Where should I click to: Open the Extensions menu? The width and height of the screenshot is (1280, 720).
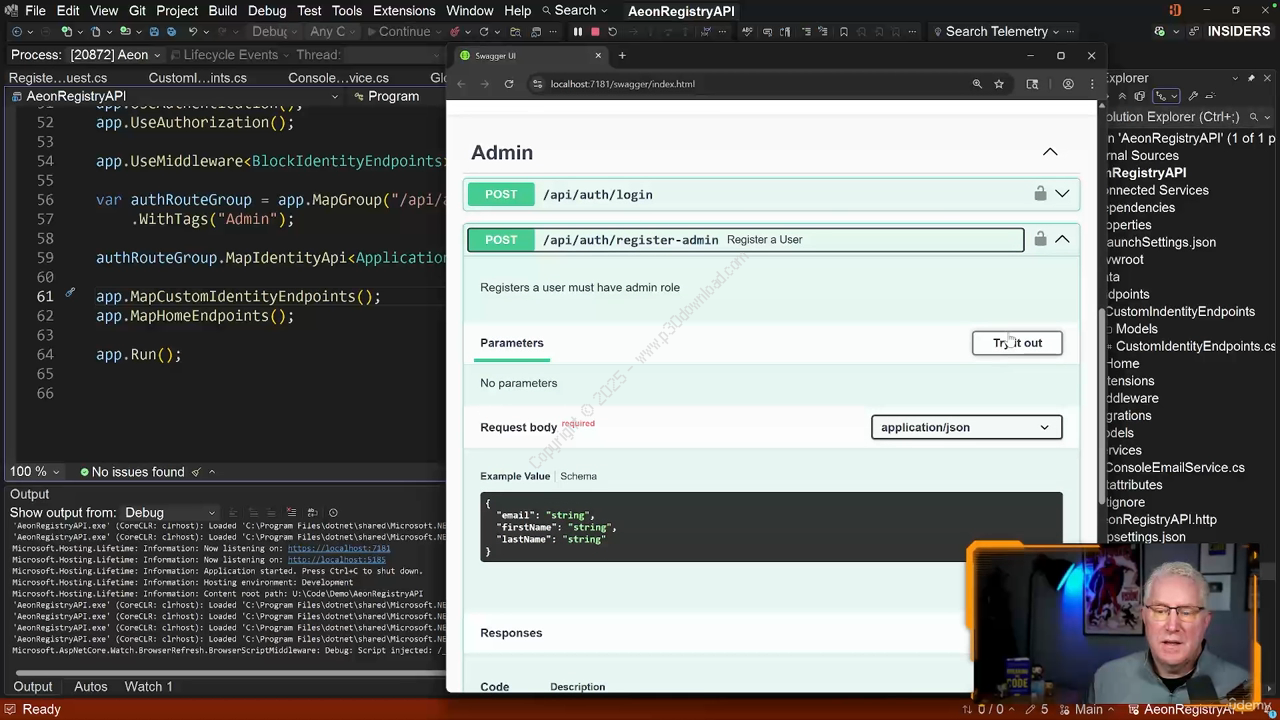click(x=403, y=11)
